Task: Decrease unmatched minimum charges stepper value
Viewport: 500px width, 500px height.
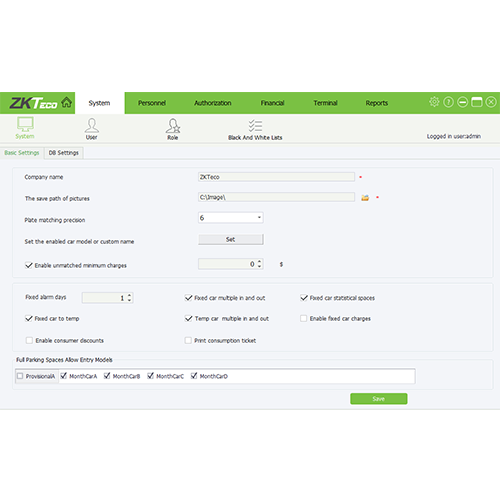Action: point(259,266)
